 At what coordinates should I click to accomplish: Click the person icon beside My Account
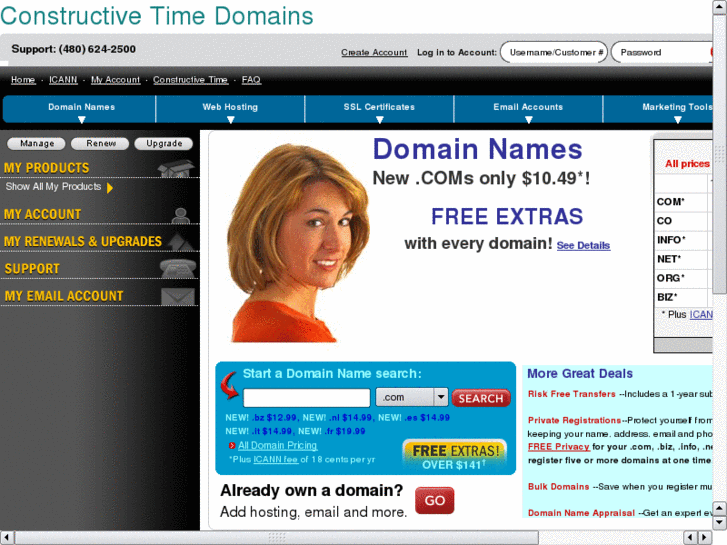click(x=180, y=216)
